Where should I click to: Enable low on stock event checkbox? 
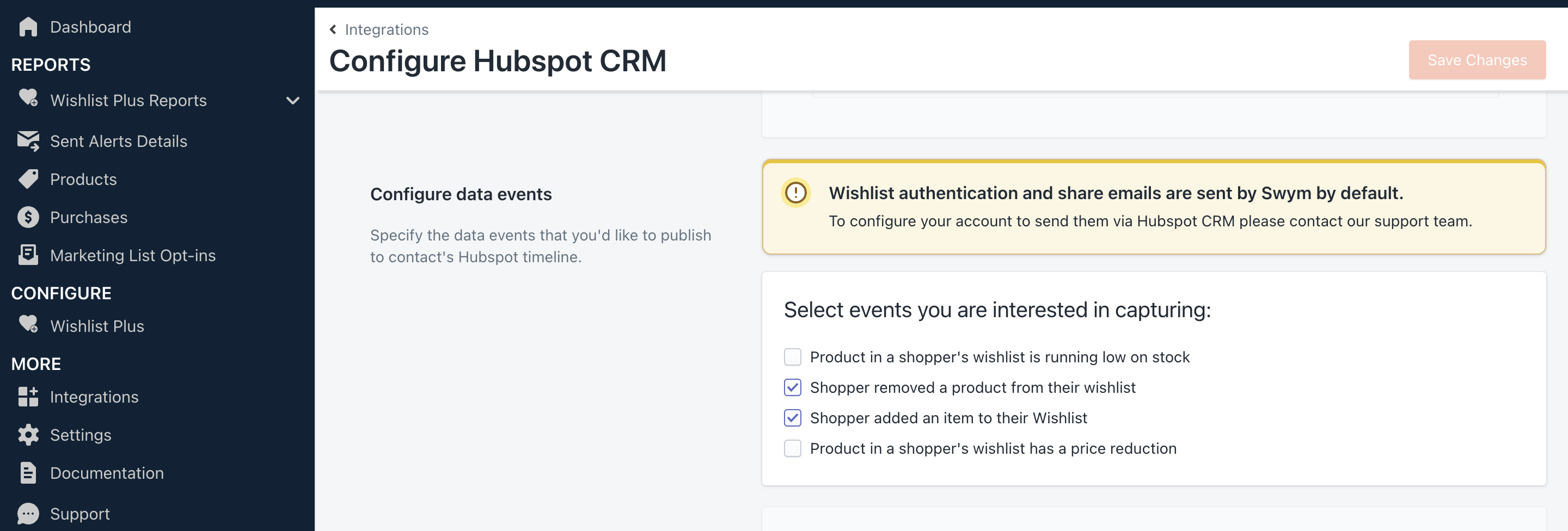tap(793, 357)
